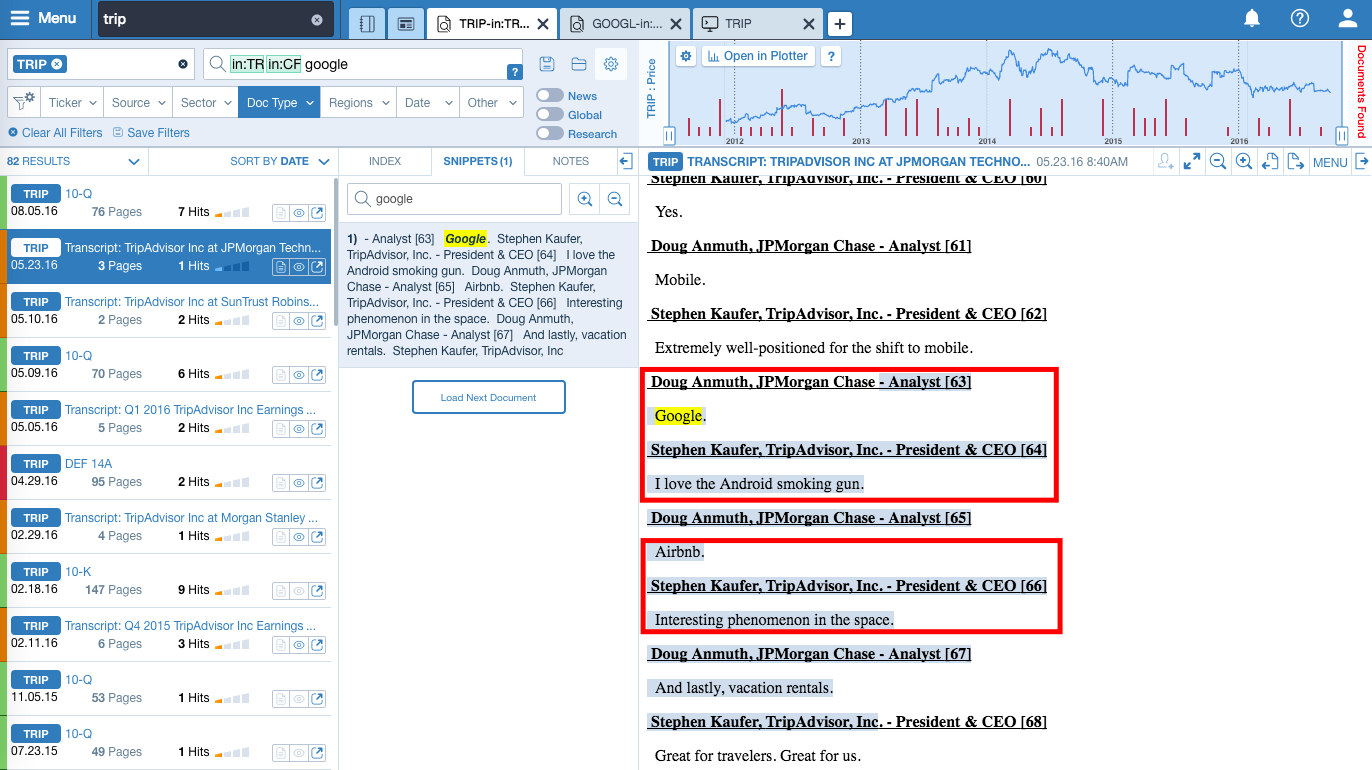Preview the 05.09.16 10-Q with the eye icon
This screenshot has height=770, width=1372.
tap(299, 374)
